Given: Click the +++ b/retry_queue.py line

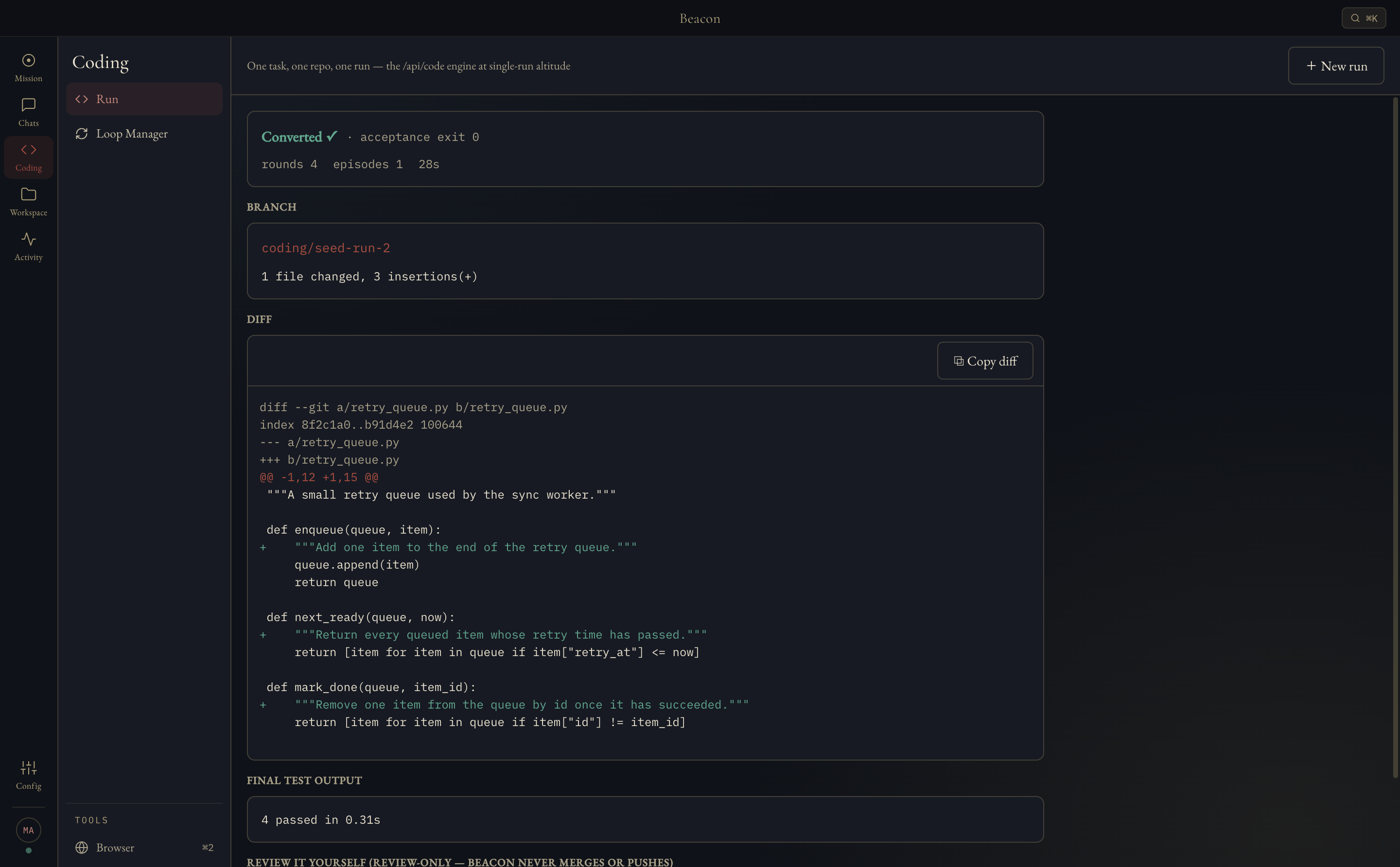Looking at the screenshot, I should [x=329, y=460].
